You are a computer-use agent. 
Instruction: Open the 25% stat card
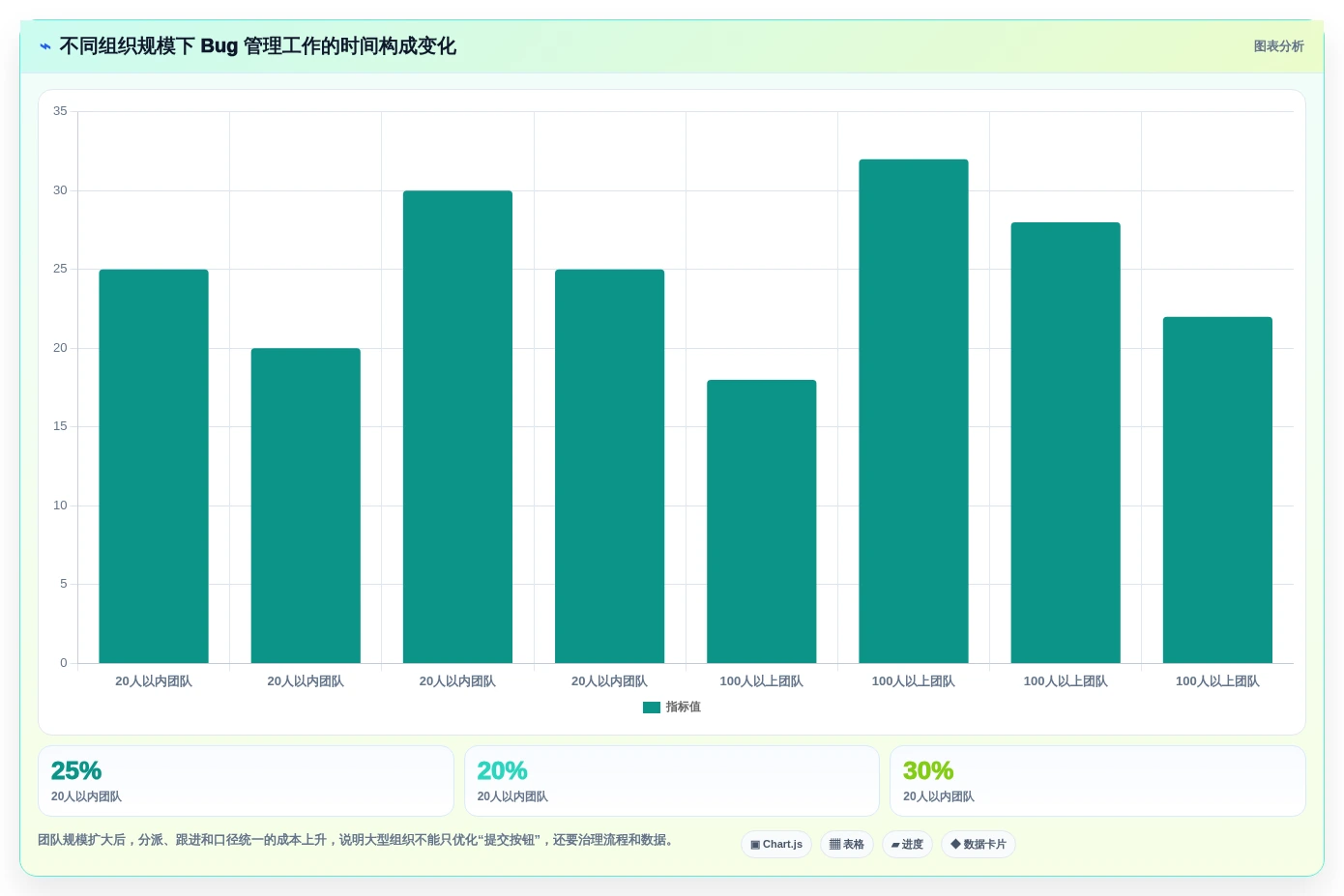tap(246, 781)
